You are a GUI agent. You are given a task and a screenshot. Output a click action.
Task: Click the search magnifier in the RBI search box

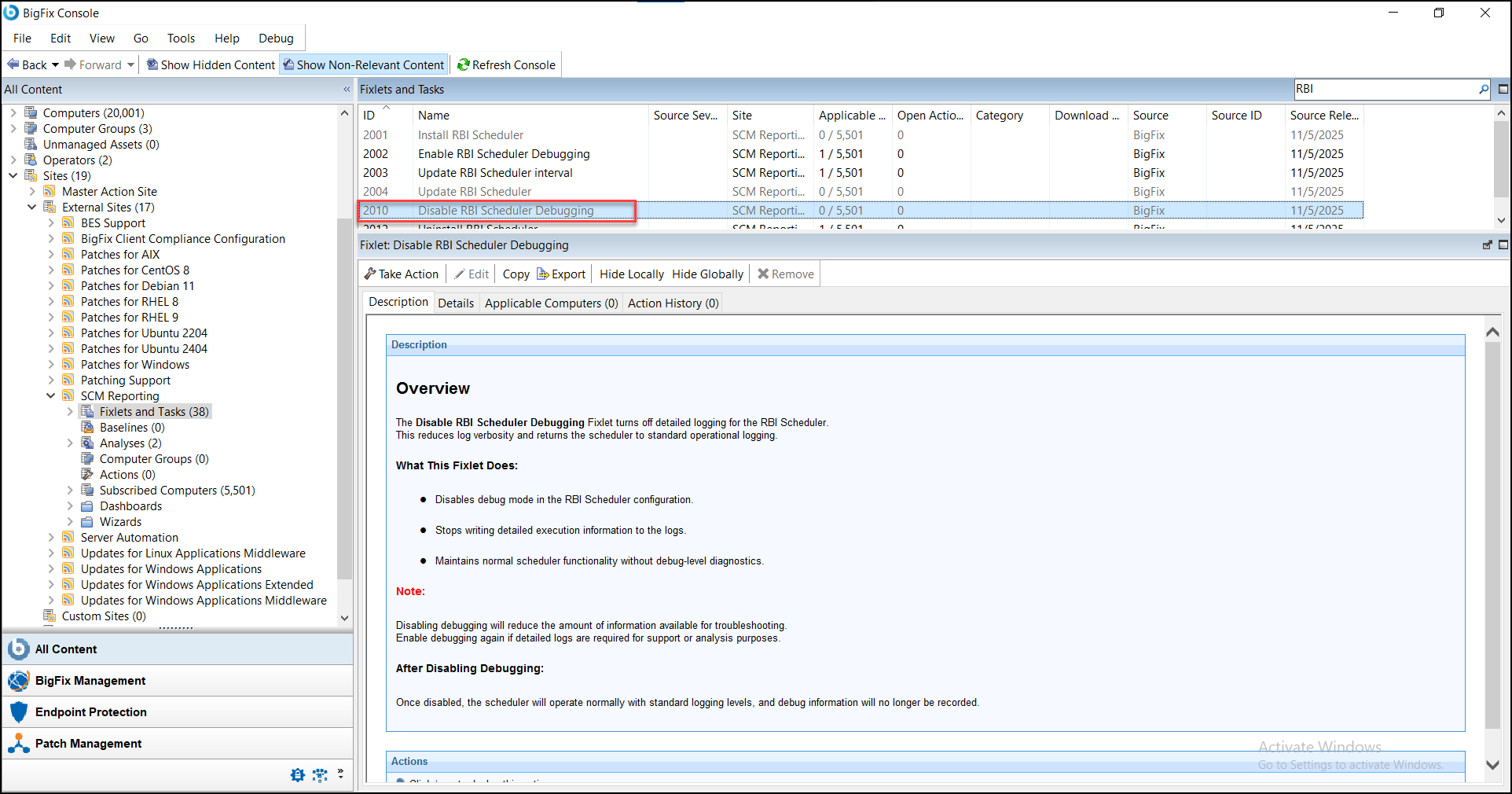coord(1482,89)
